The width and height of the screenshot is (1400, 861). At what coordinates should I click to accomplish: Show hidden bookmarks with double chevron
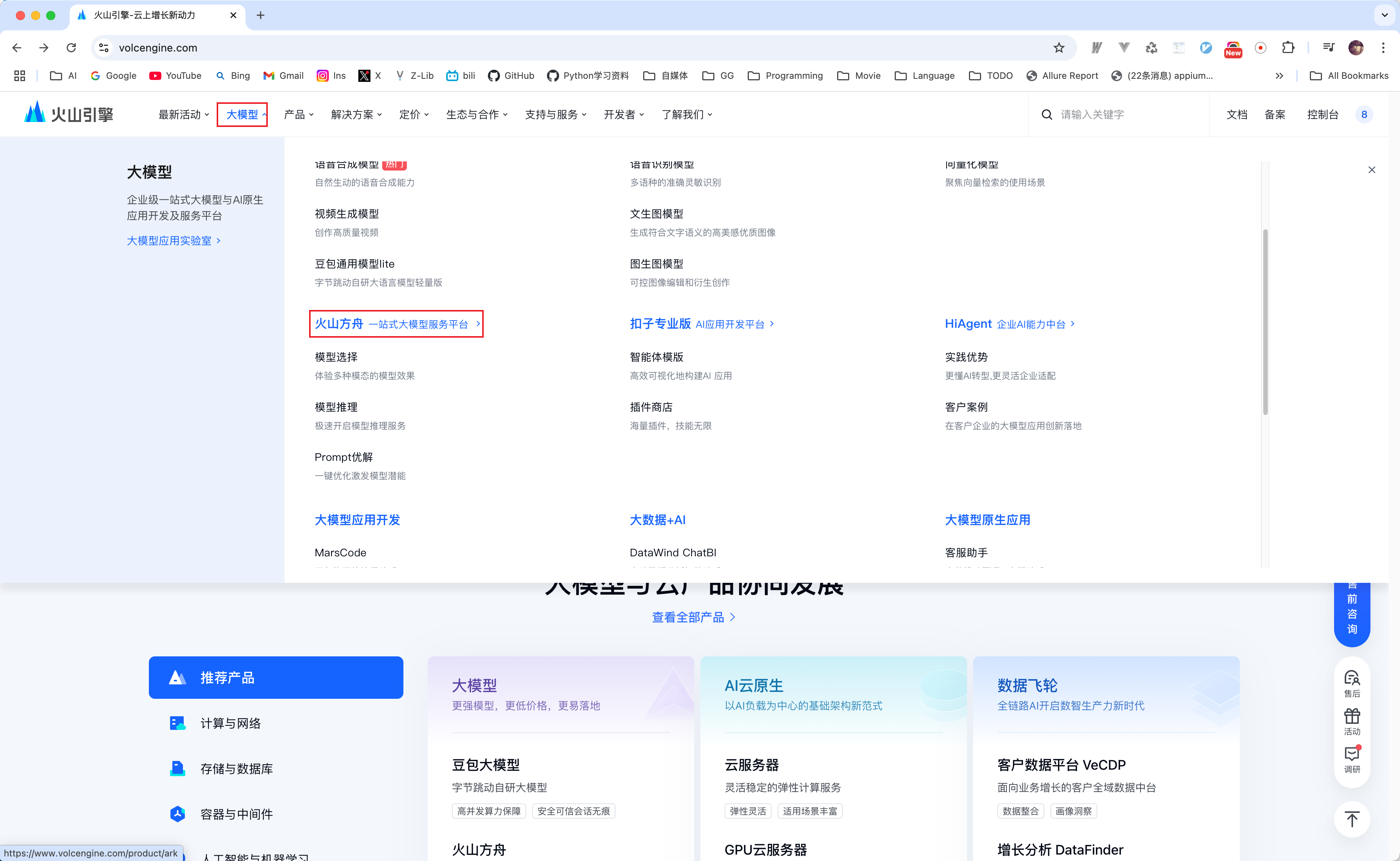(1279, 76)
